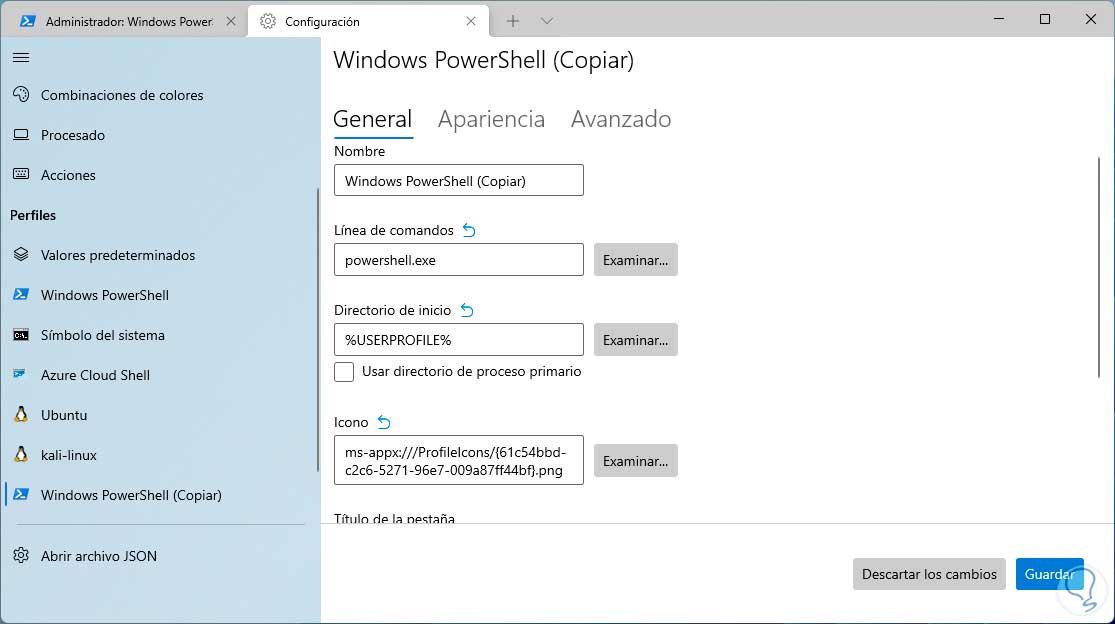
Task: Click the Acciones keyboard icon
Action: coord(21,174)
